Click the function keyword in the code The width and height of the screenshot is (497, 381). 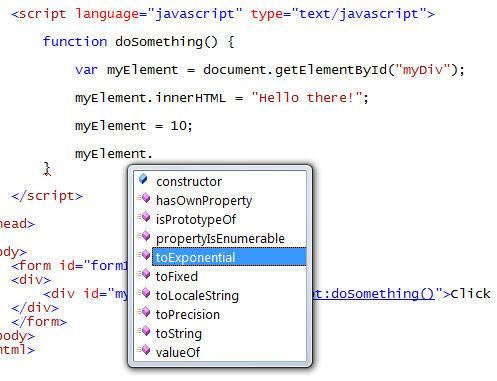(75, 42)
